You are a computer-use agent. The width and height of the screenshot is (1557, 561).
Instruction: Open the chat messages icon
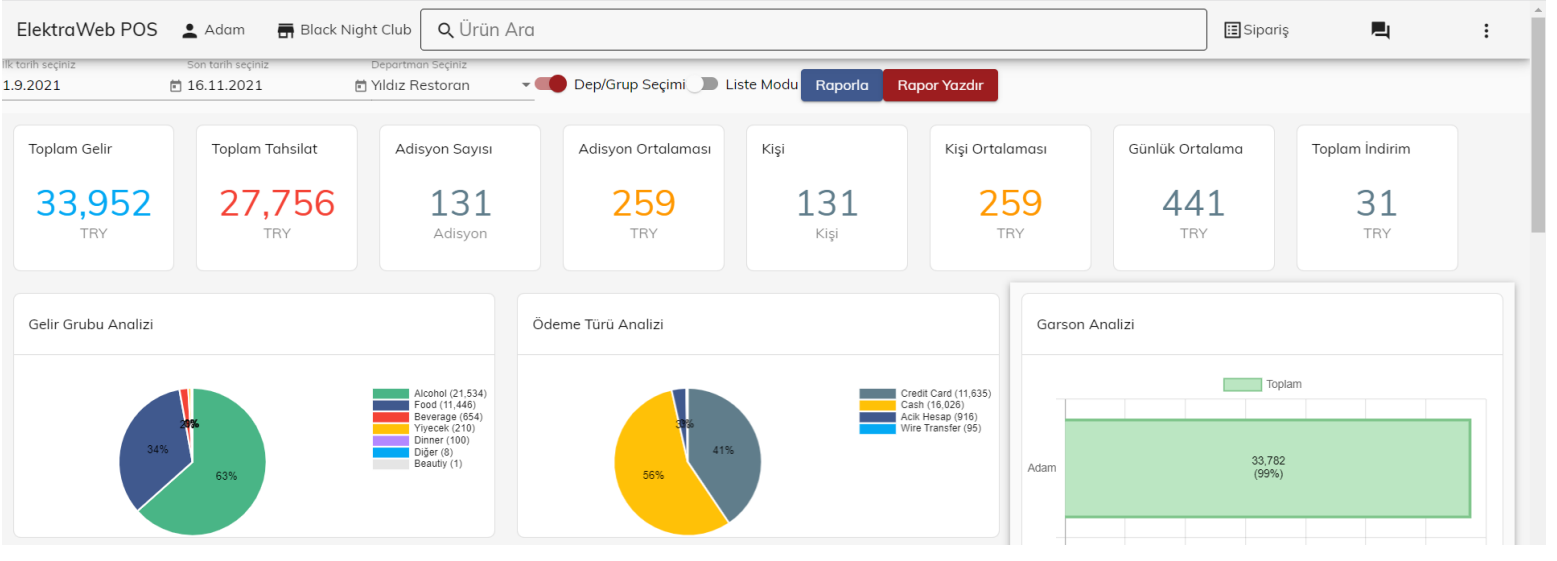click(1380, 30)
